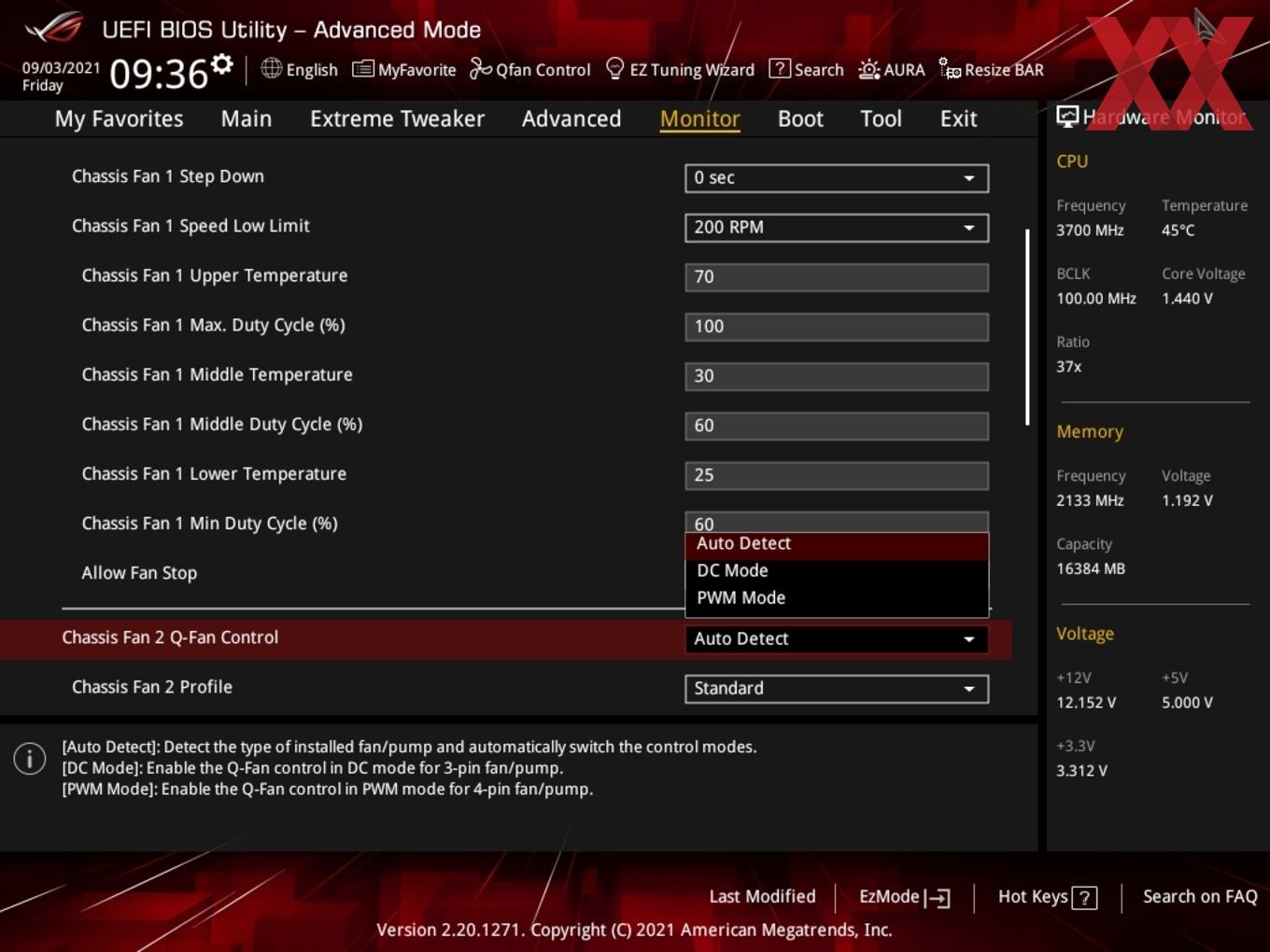
Task: Expand Chassis Fan 1 Step Down dropdown
Action: [x=837, y=177]
